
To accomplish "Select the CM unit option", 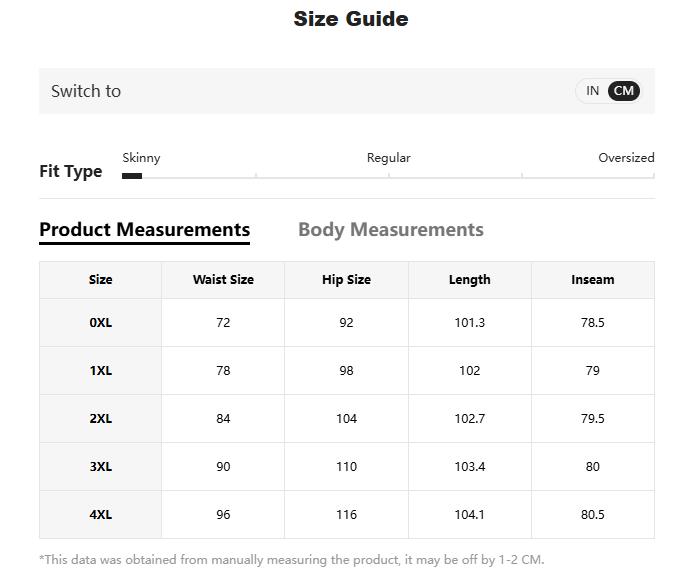I will click(x=624, y=91).
